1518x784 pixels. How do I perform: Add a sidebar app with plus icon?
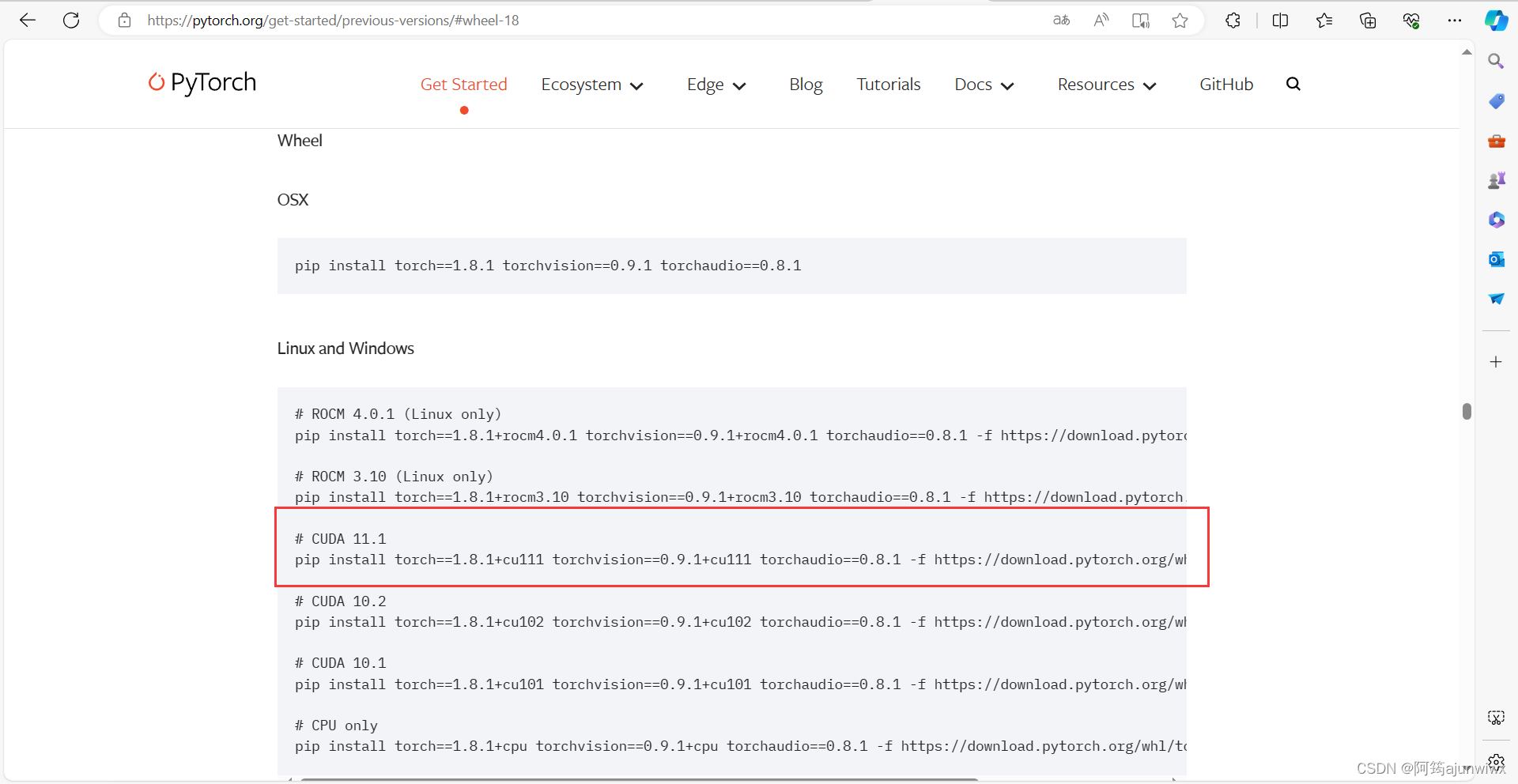click(1496, 362)
